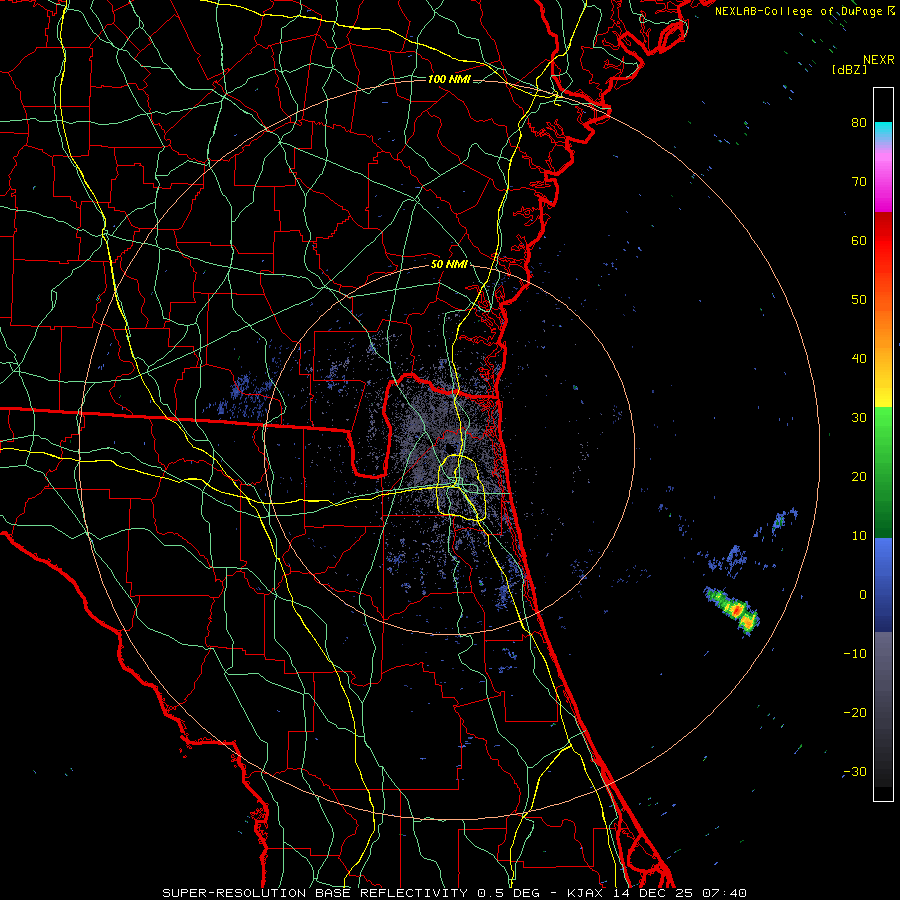Screen dimensions: 900x900
Task: Select the 10 value on the dBZ scale
Action: (x=859, y=536)
